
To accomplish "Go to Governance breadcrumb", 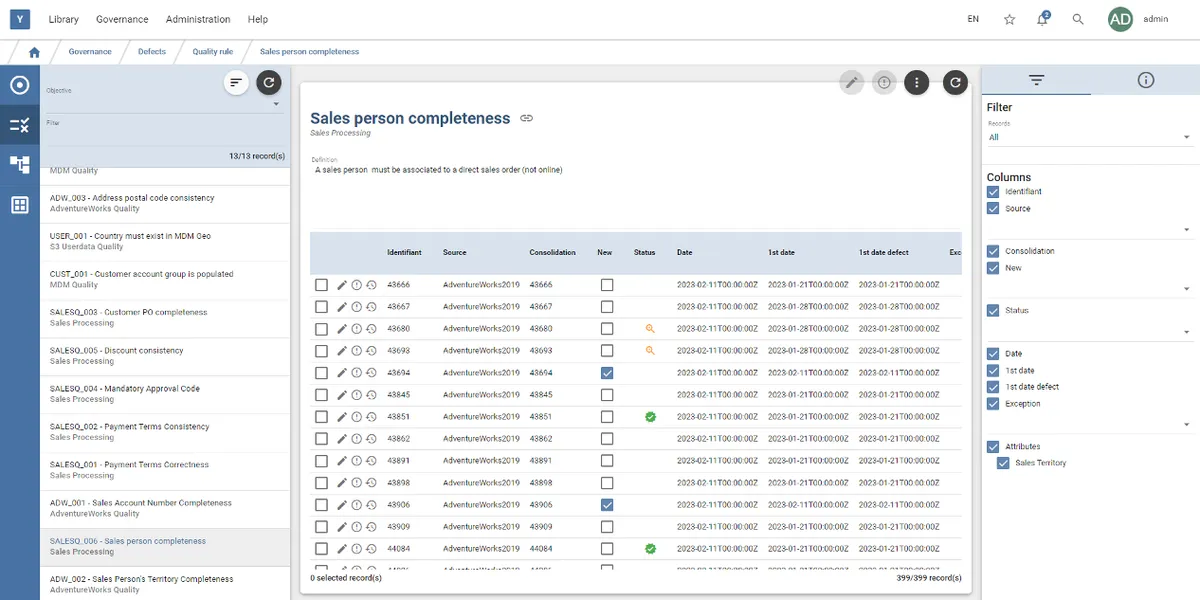I will click(90, 52).
